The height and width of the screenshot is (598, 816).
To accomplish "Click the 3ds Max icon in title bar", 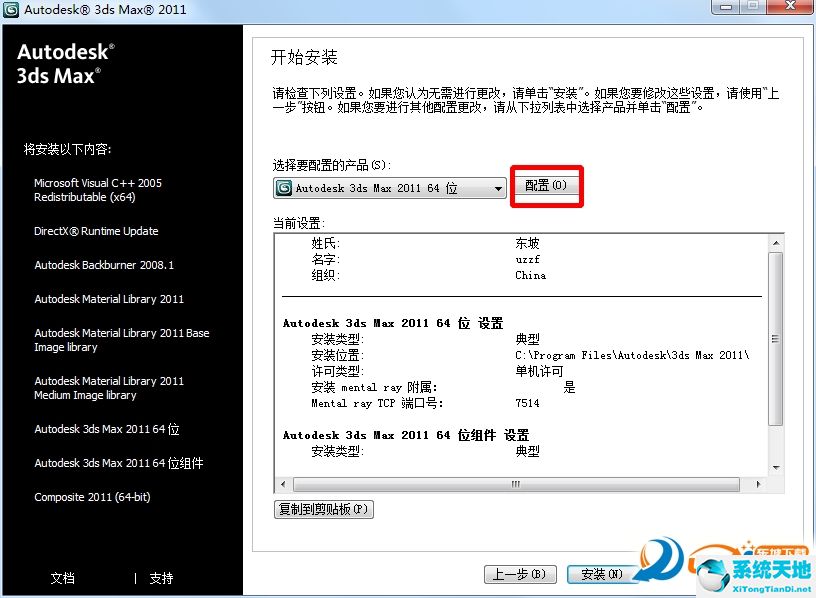I will (10, 10).
